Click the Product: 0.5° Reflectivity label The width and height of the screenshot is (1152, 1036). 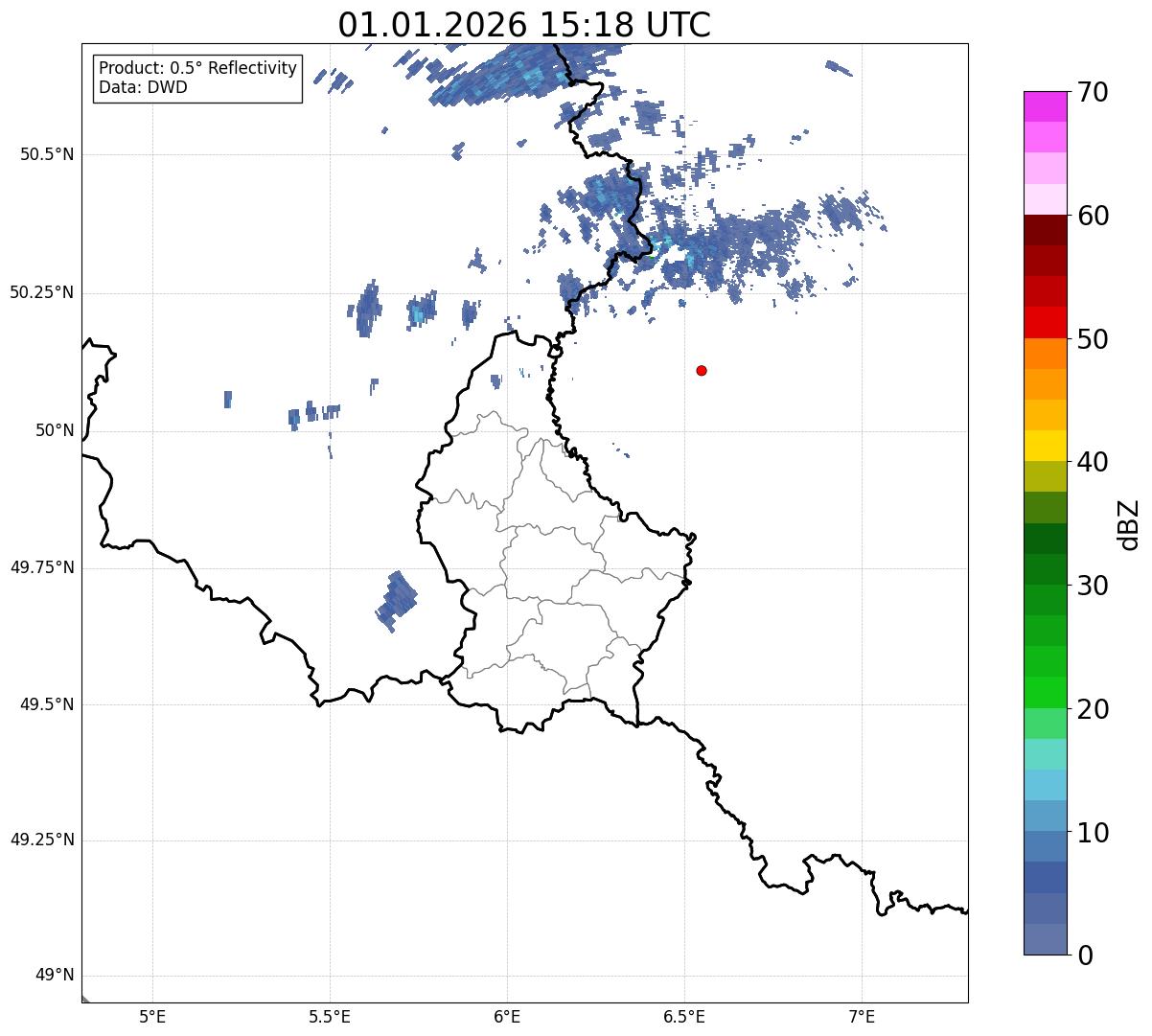(x=197, y=69)
